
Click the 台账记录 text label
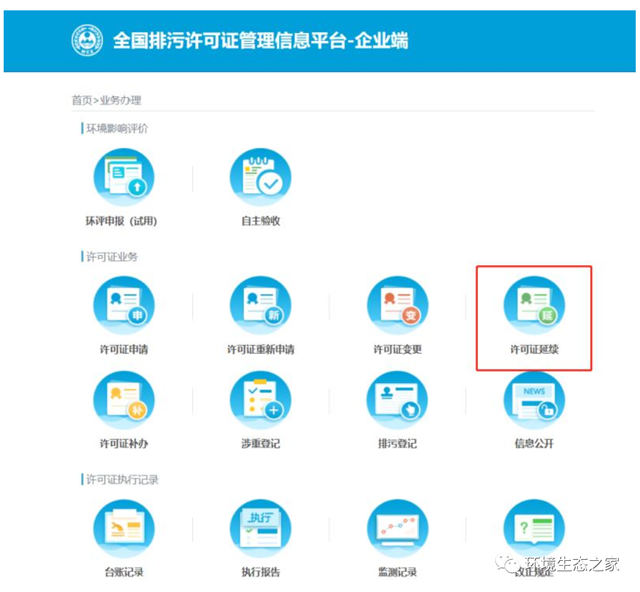(124, 572)
